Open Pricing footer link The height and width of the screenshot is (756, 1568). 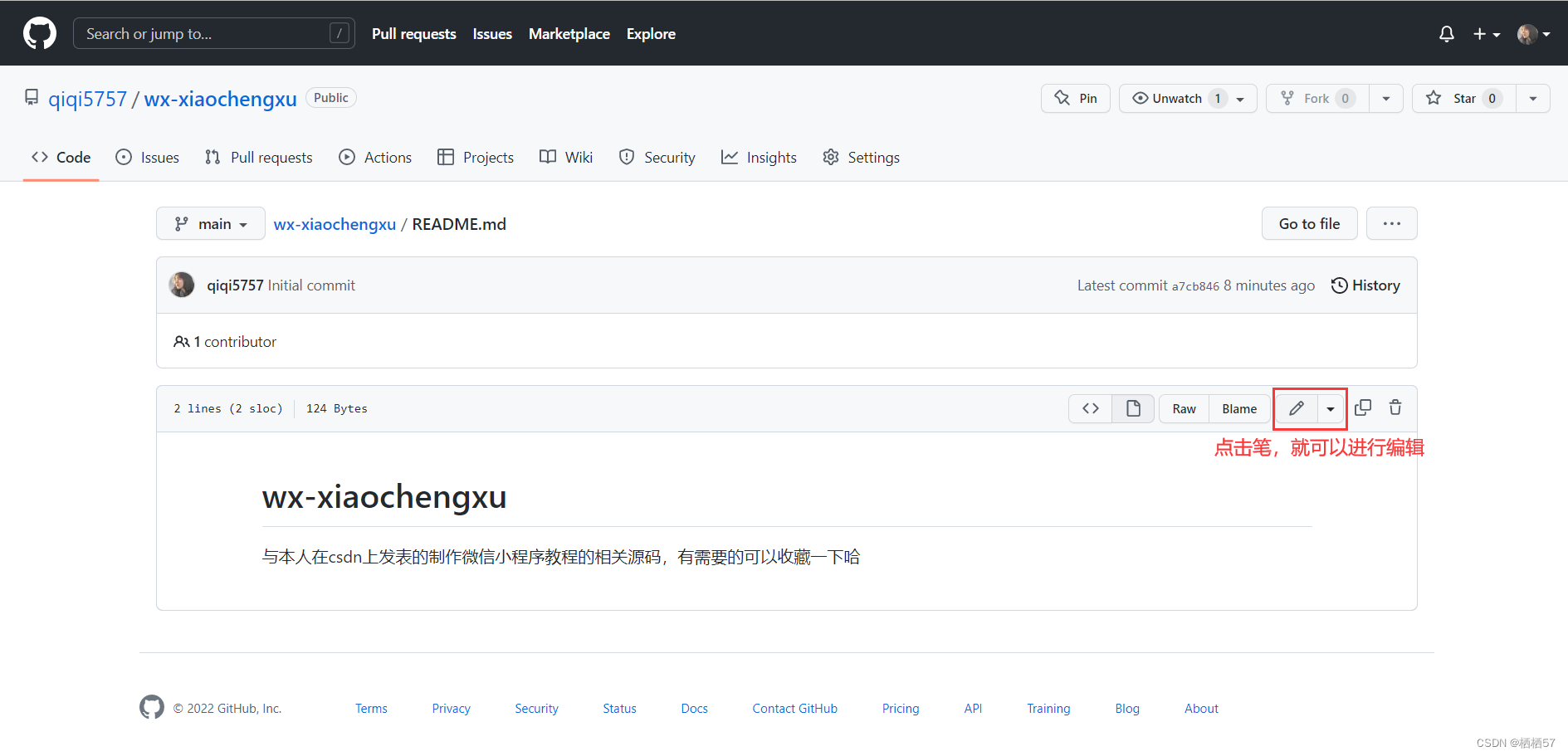(x=901, y=708)
